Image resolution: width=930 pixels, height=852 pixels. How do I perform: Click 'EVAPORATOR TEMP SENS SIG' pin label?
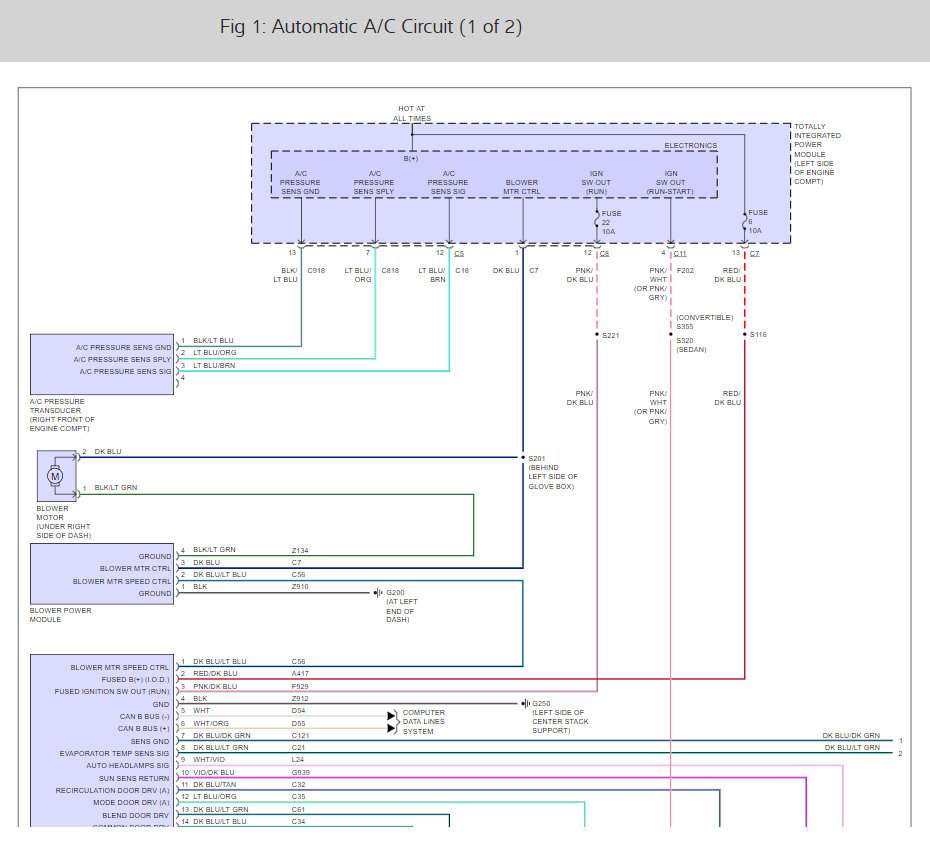click(114, 754)
